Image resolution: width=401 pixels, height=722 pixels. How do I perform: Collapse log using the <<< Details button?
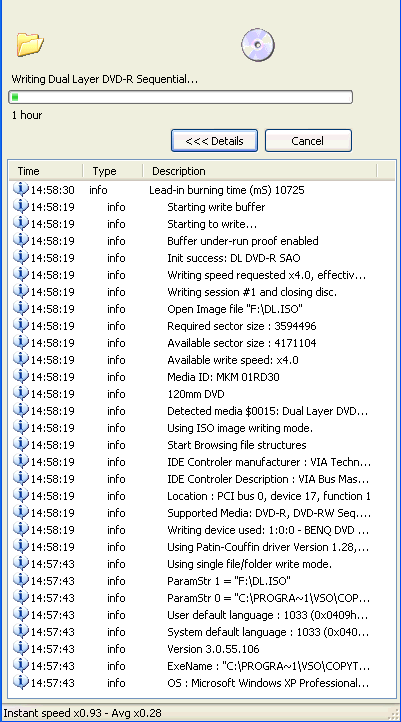214,140
